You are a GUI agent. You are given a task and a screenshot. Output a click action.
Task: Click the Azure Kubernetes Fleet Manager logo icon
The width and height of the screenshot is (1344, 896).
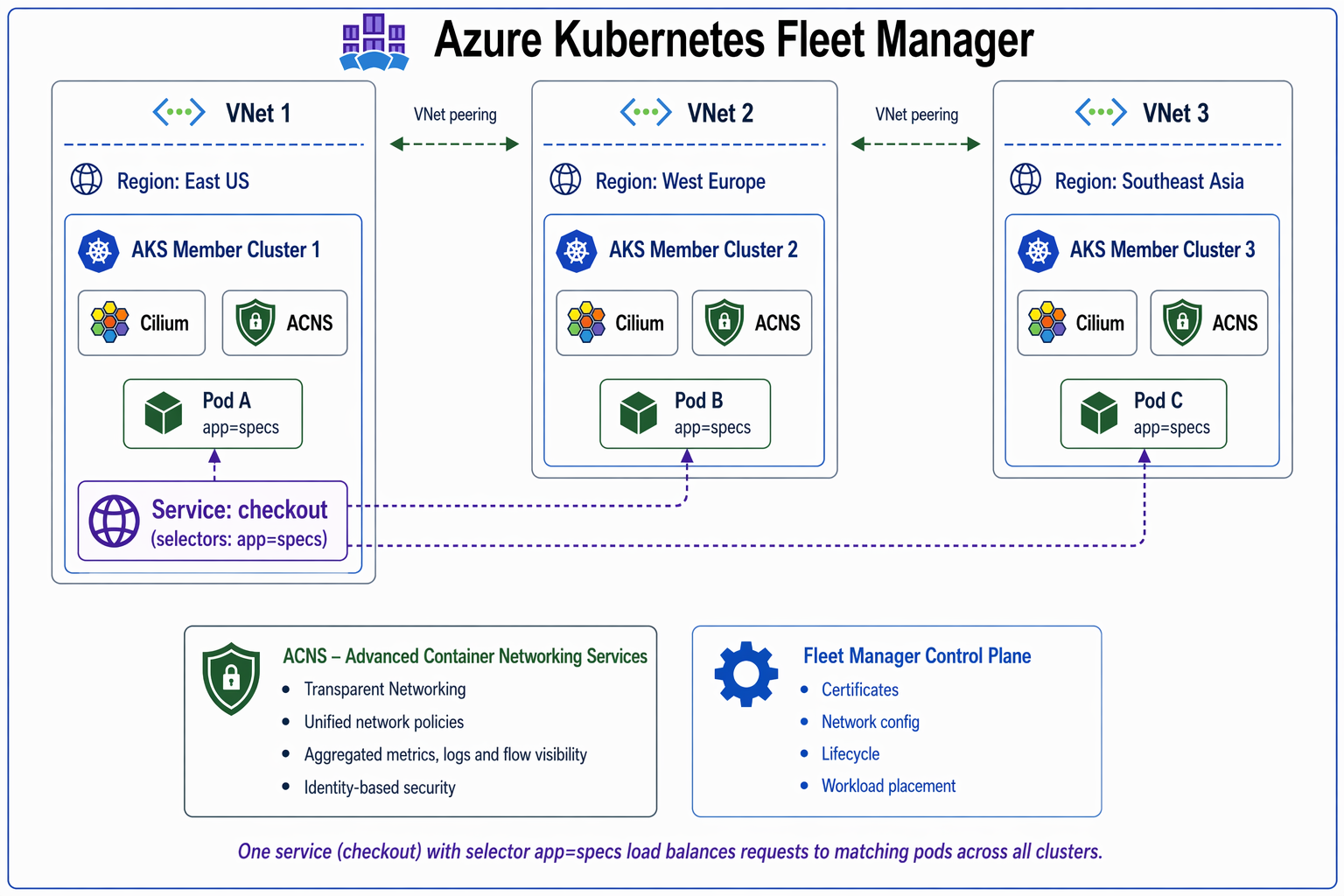[374, 41]
